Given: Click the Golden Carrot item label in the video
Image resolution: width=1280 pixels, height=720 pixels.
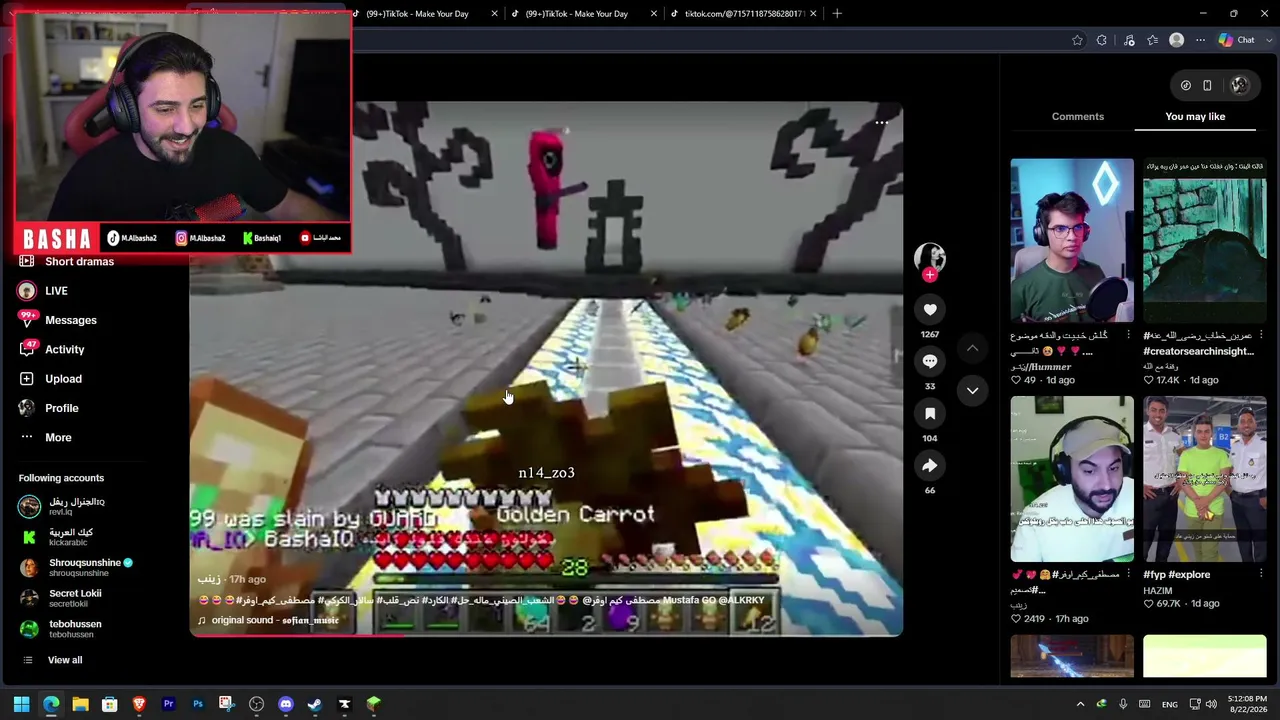Looking at the screenshot, I should pyautogui.click(x=575, y=515).
